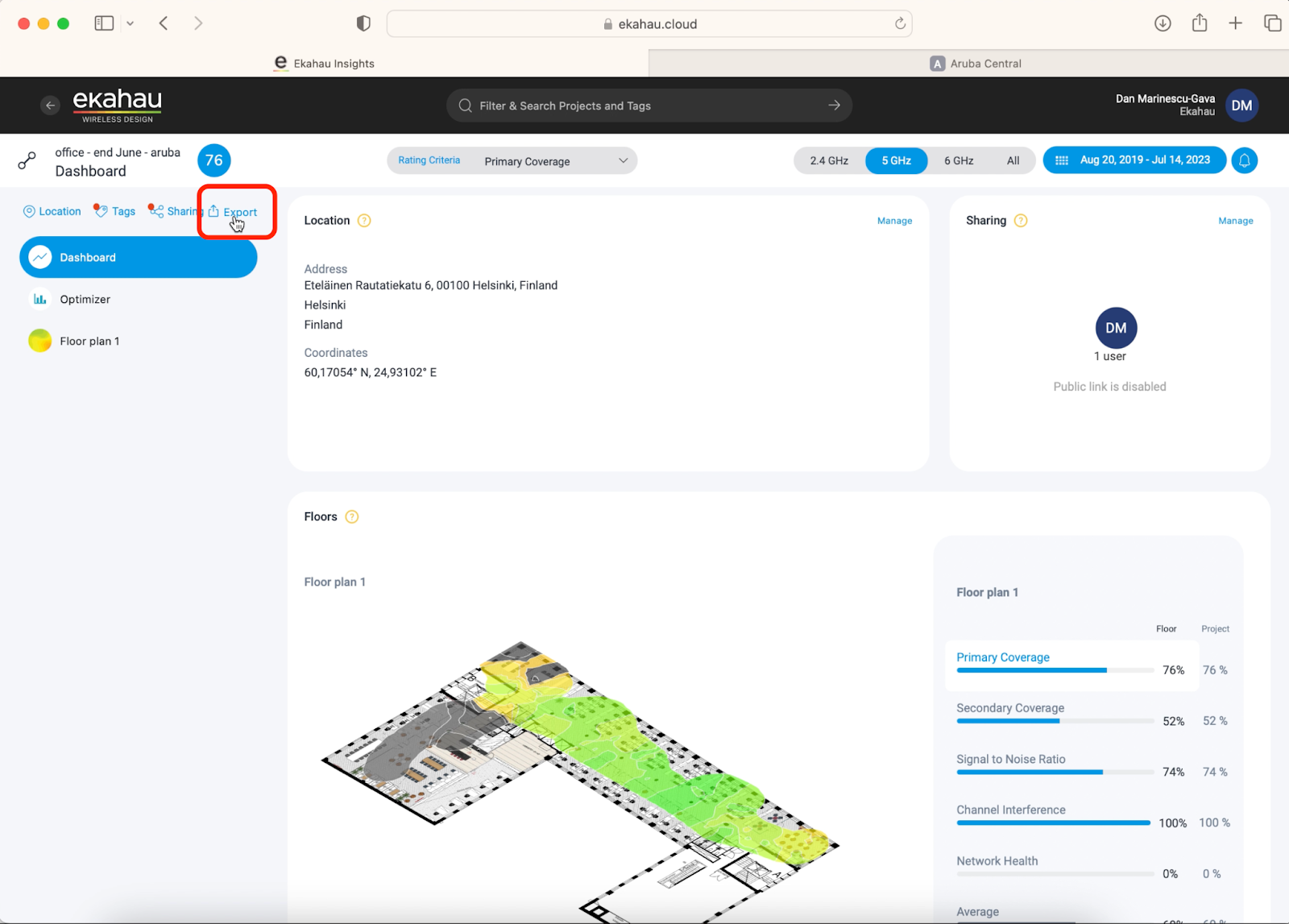Image resolution: width=1289 pixels, height=924 pixels.
Task: Open the date range picker
Action: tap(1134, 160)
